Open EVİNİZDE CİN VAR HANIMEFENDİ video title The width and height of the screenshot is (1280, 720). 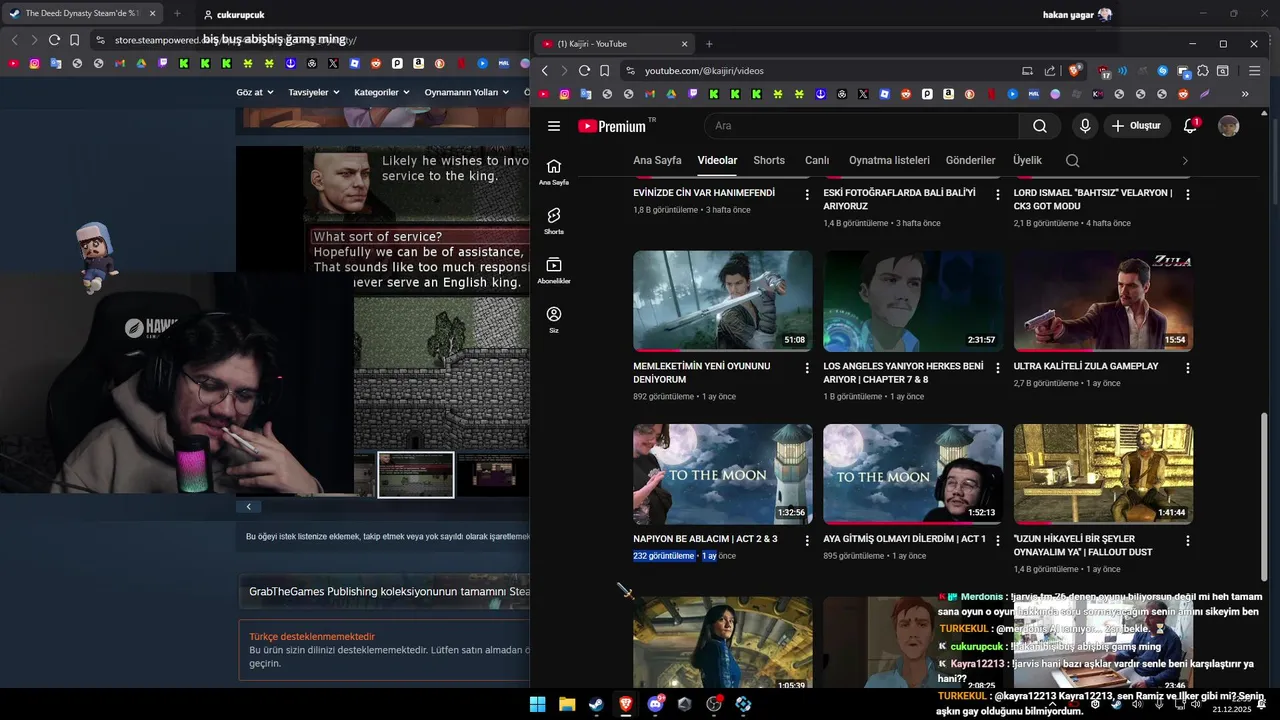pyautogui.click(x=704, y=193)
